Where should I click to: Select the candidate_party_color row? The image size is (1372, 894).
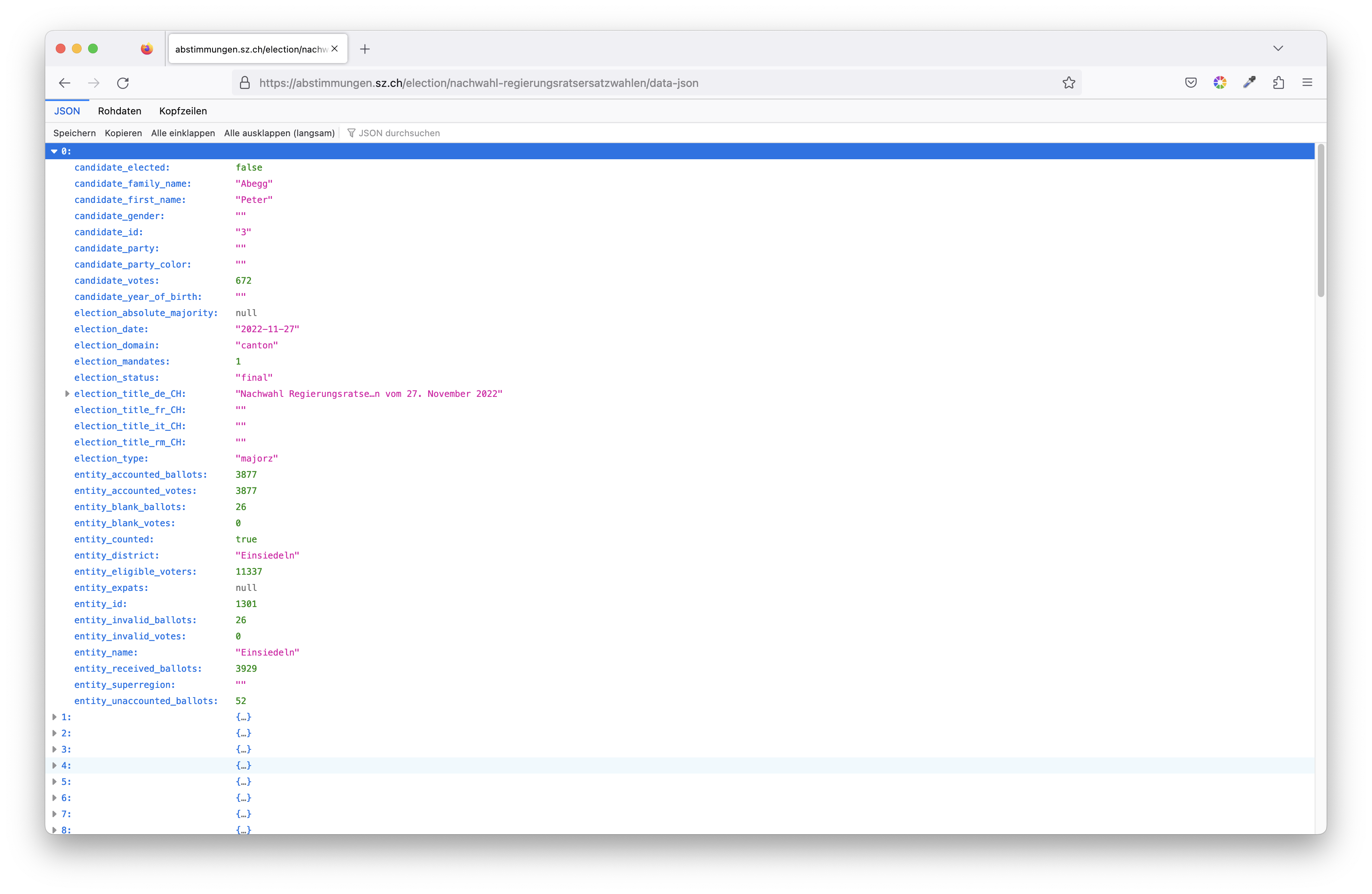tap(680, 265)
